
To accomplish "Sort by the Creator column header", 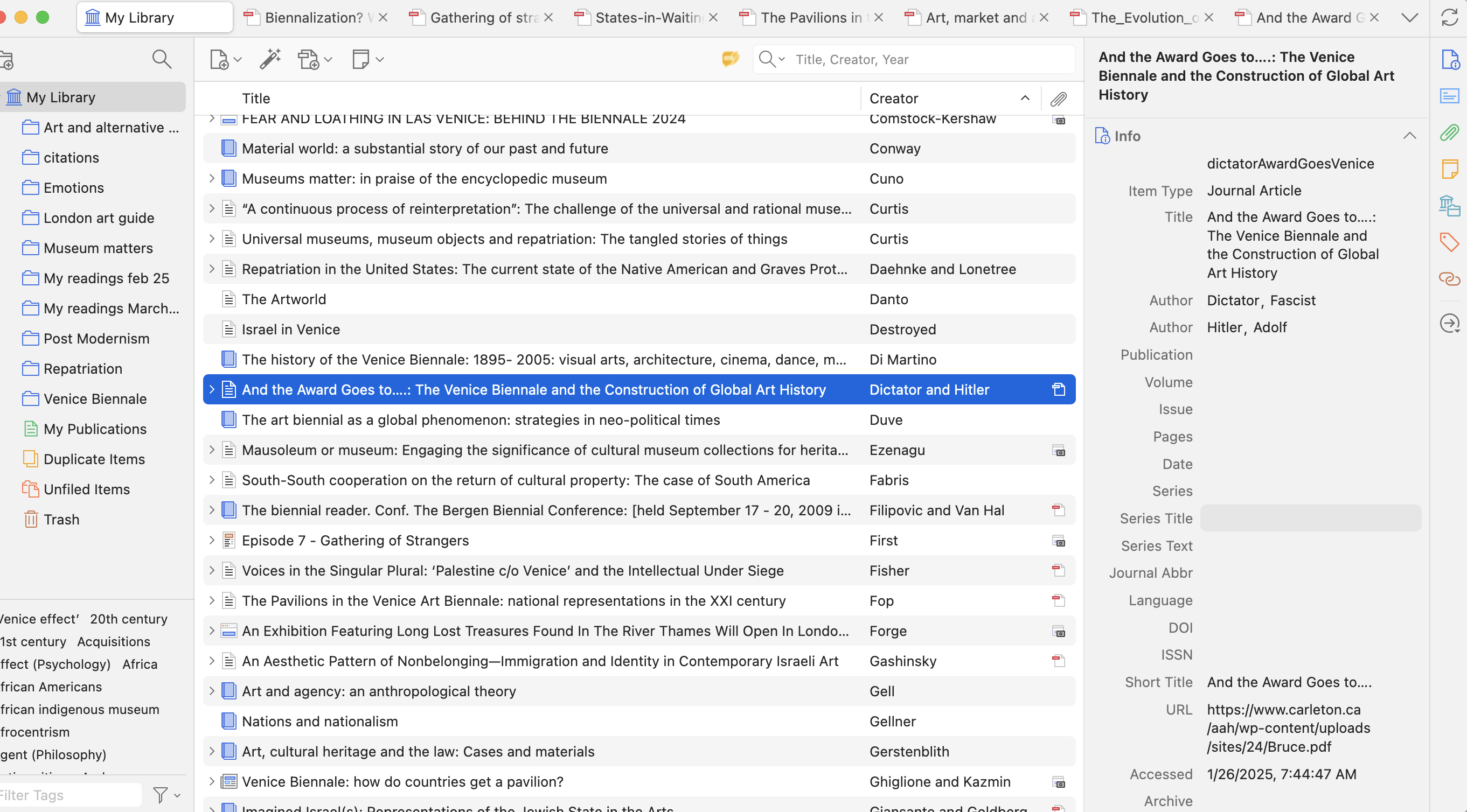I will click(894, 99).
